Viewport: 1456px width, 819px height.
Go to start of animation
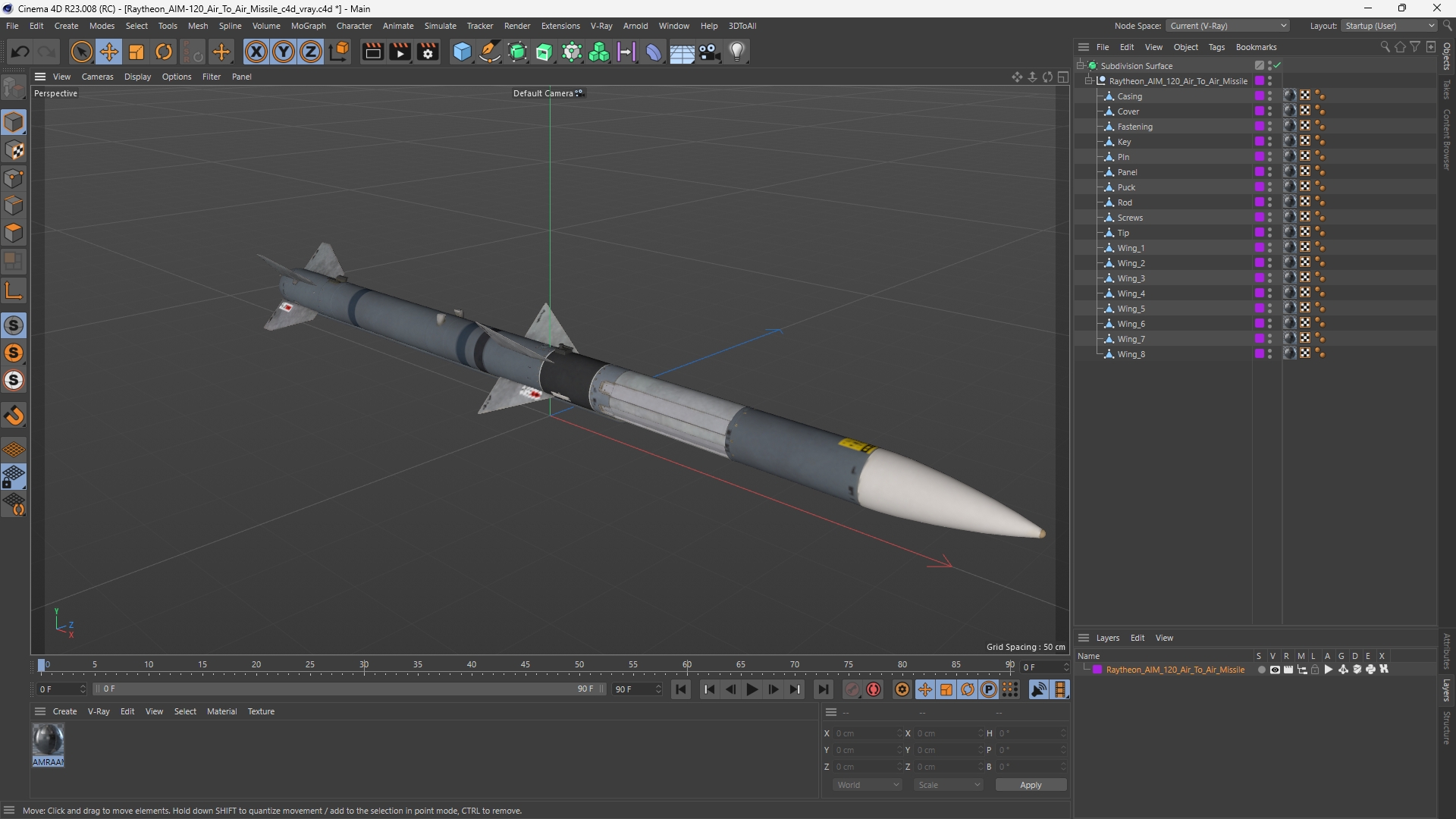680,689
